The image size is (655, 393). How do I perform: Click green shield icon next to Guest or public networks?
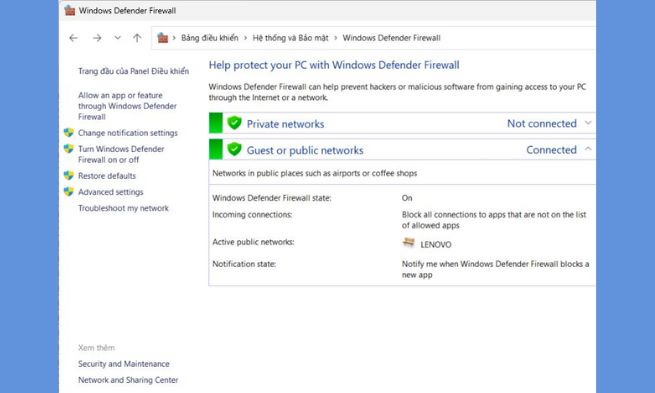coord(234,149)
